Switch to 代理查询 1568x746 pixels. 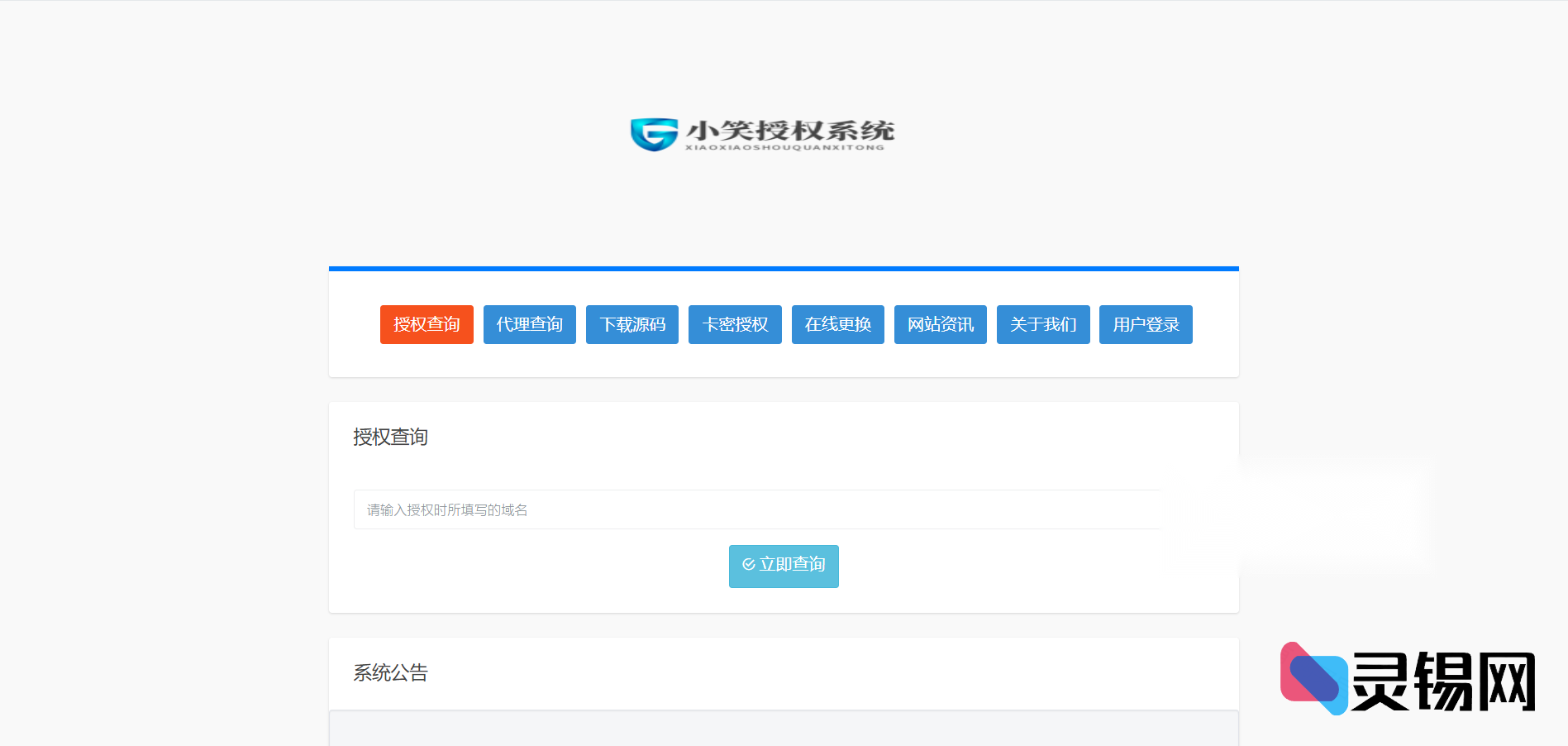(x=529, y=324)
